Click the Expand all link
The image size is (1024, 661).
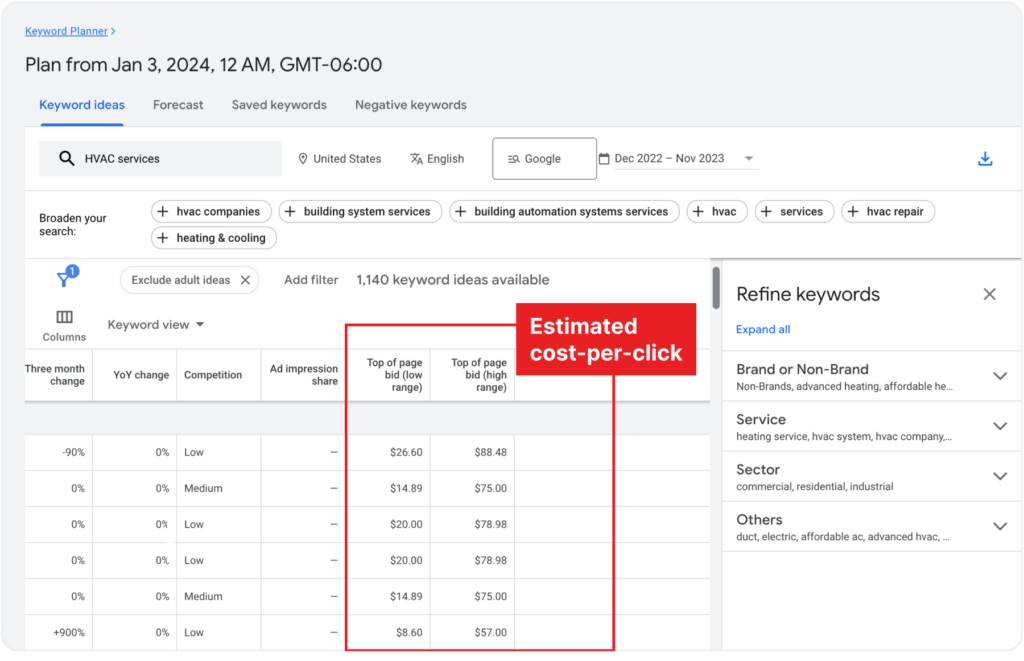(x=763, y=329)
